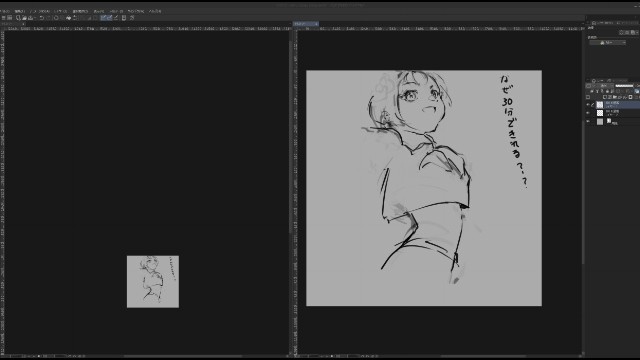The image size is (640, 360).
Task: Click the Redo arrow icon
Action: [48, 18]
